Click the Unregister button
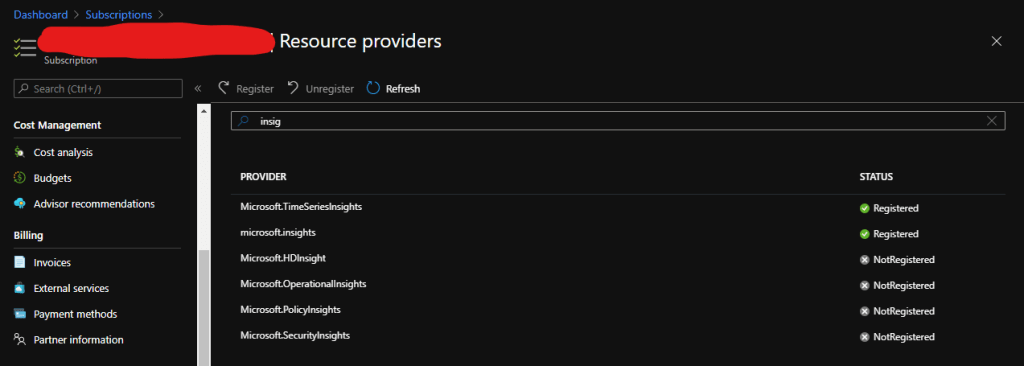The width and height of the screenshot is (1024, 366). (321, 88)
